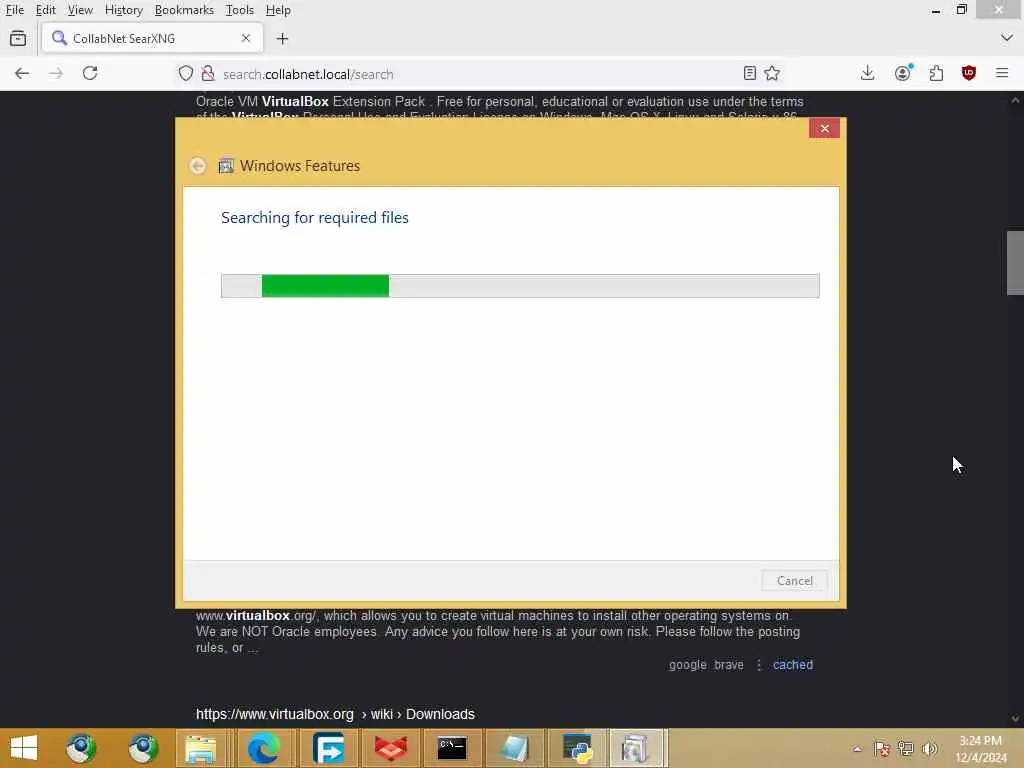Click the Windows Features title icon
This screenshot has height=768, width=1024.
coord(226,166)
